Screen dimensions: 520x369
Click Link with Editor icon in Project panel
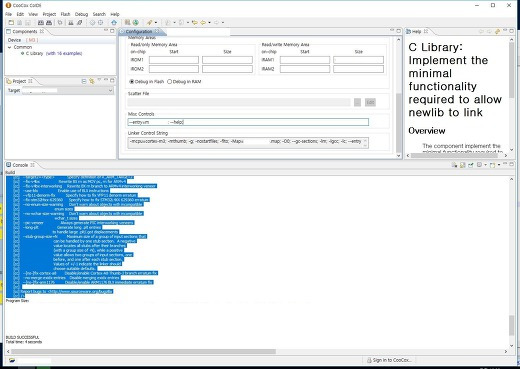(92, 81)
